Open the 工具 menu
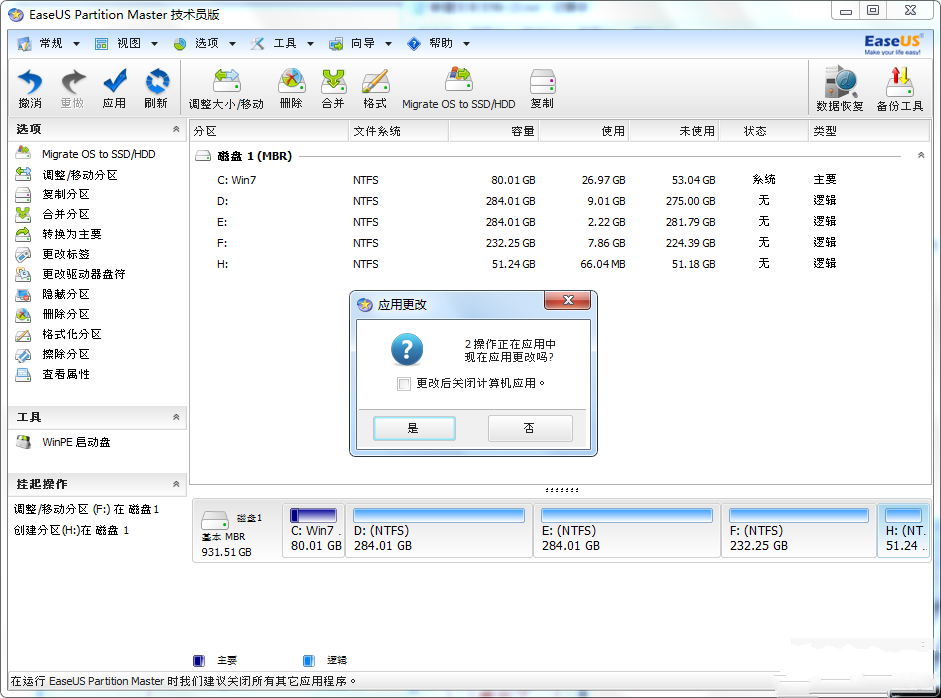 coord(283,43)
